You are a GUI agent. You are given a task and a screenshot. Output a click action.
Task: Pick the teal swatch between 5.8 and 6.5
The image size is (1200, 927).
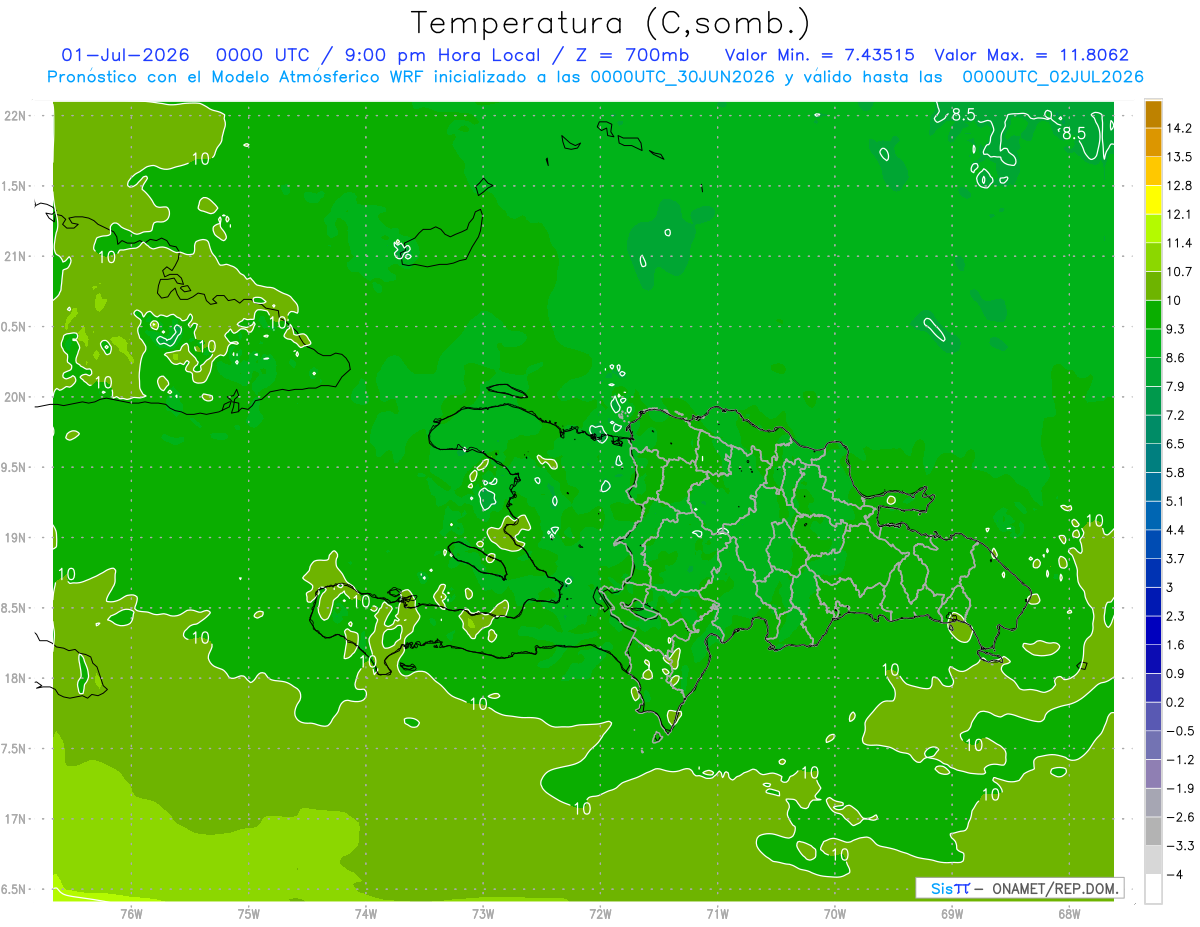1153,458
